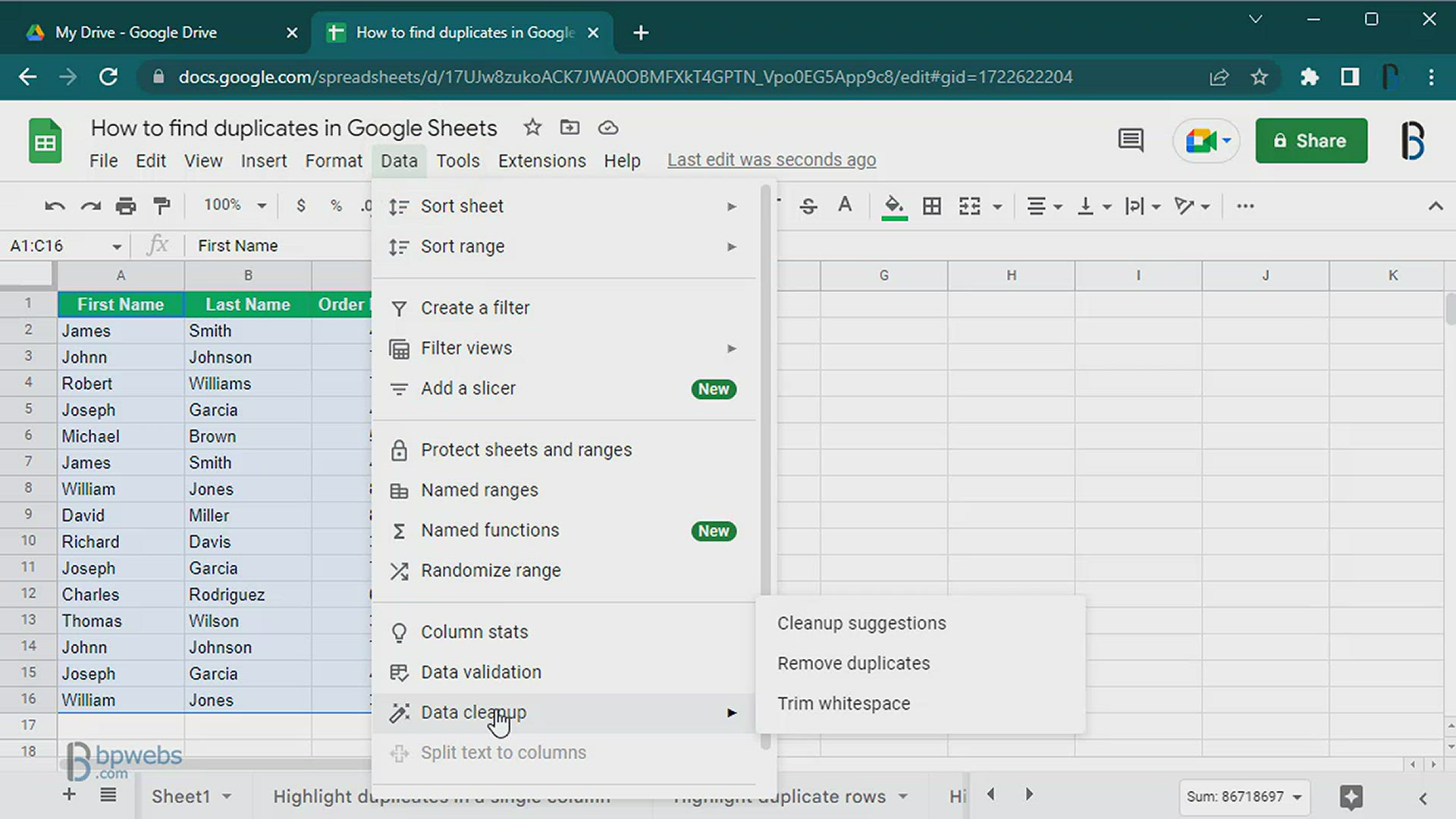Format as percent icon

pyautogui.click(x=336, y=206)
